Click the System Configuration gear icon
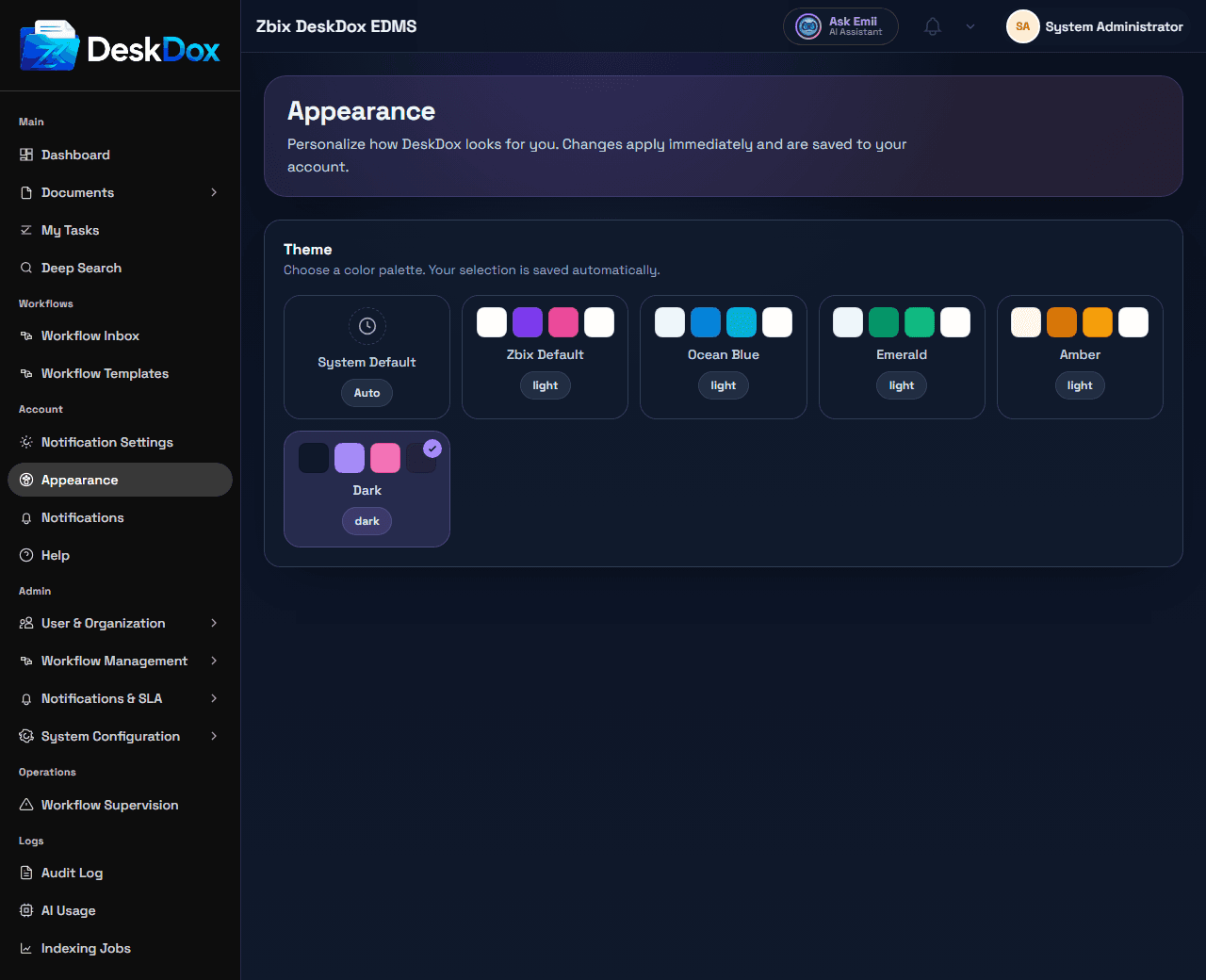This screenshot has width=1206, height=980. 26,736
